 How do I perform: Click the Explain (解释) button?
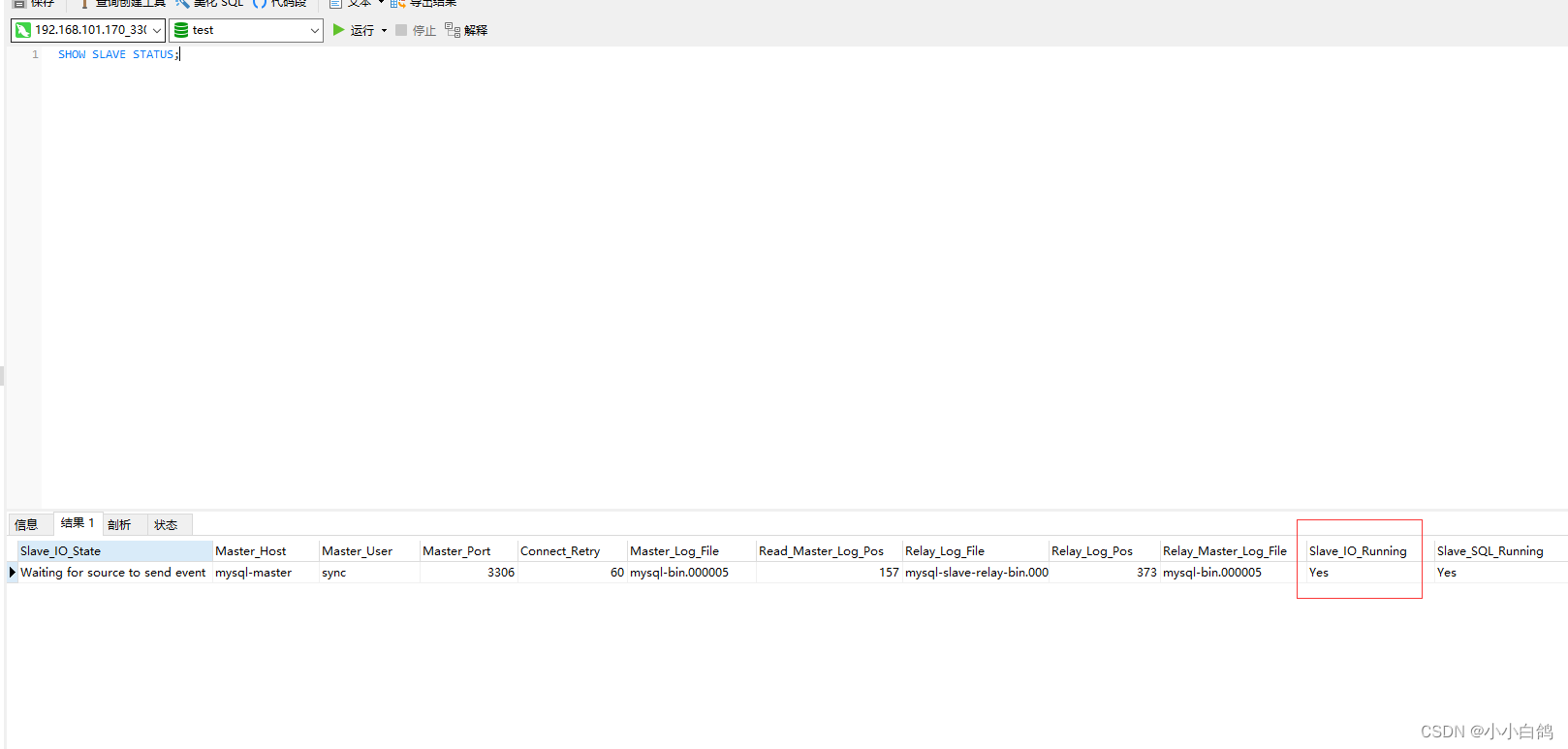pos(466,31)
